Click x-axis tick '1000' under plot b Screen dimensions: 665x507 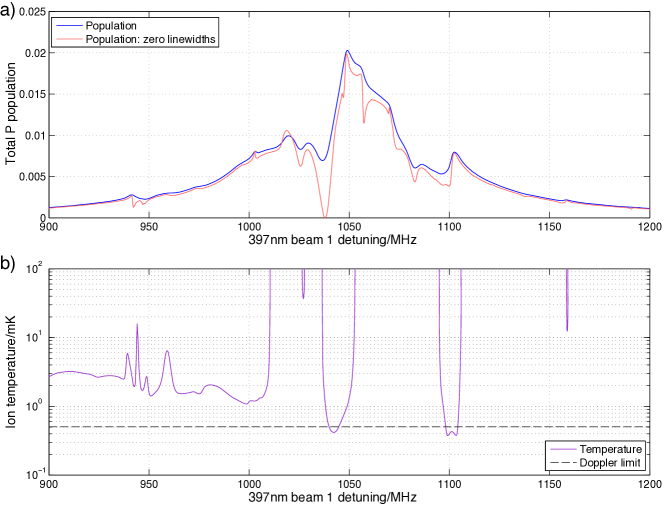click(249, 485)
